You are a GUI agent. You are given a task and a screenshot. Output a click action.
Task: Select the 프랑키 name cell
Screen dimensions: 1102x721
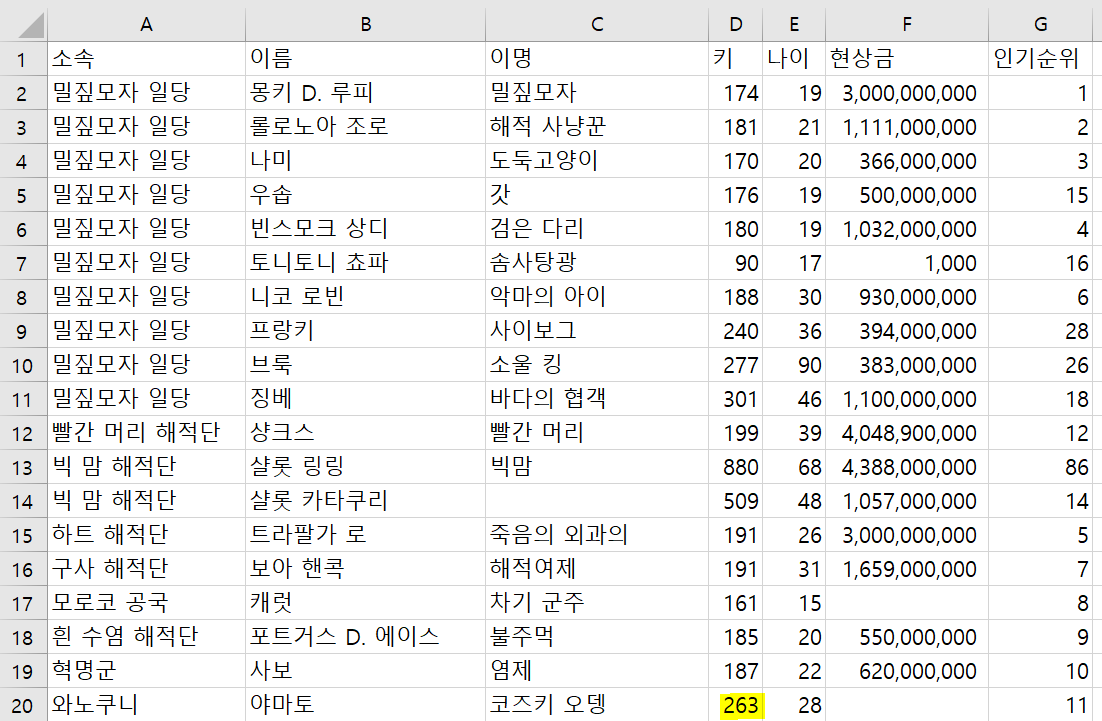[x=365, y=330]
